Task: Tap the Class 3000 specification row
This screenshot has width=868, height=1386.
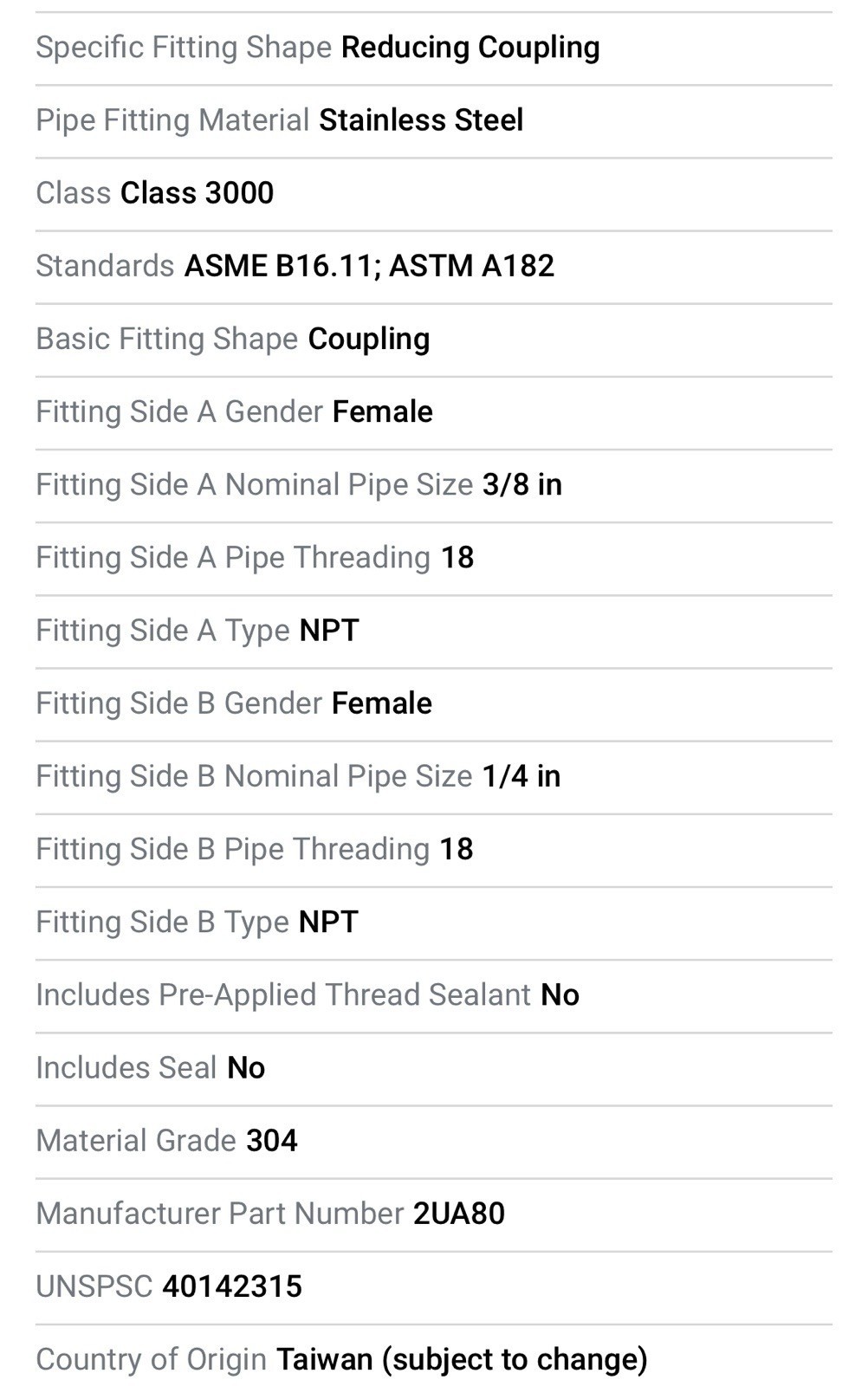Action: click(434, 193)
